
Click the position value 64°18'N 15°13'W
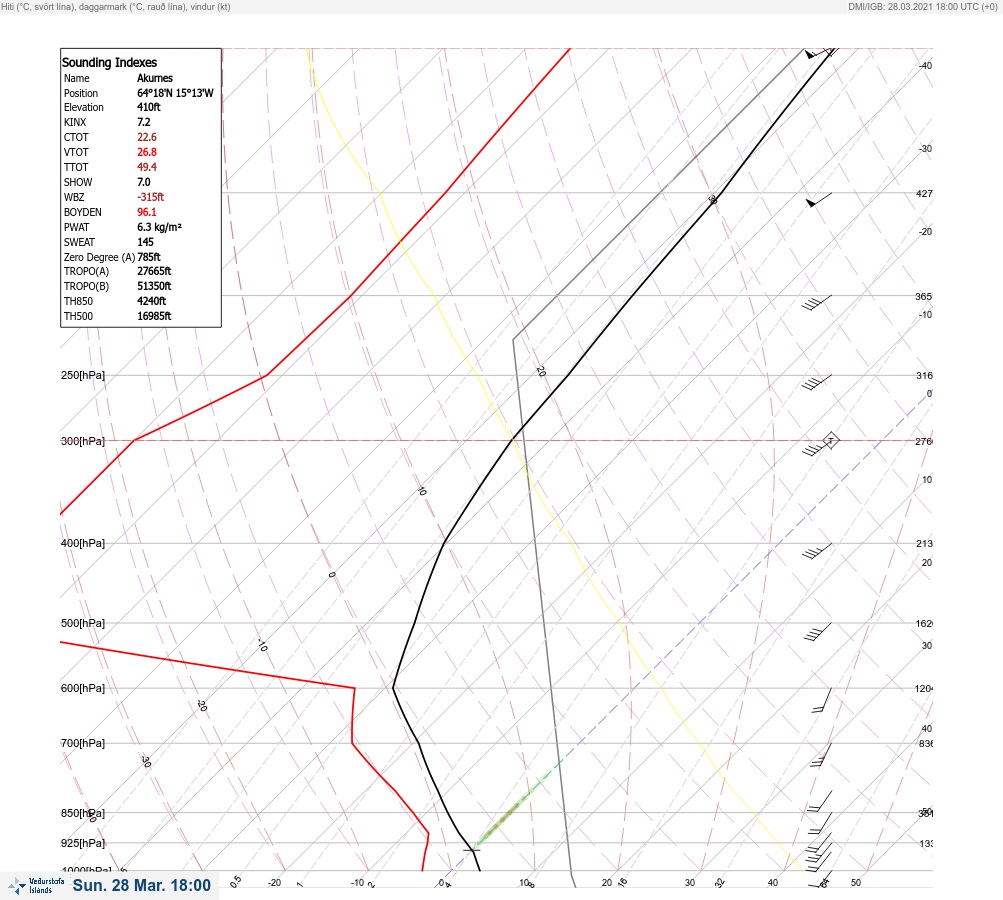175,93
